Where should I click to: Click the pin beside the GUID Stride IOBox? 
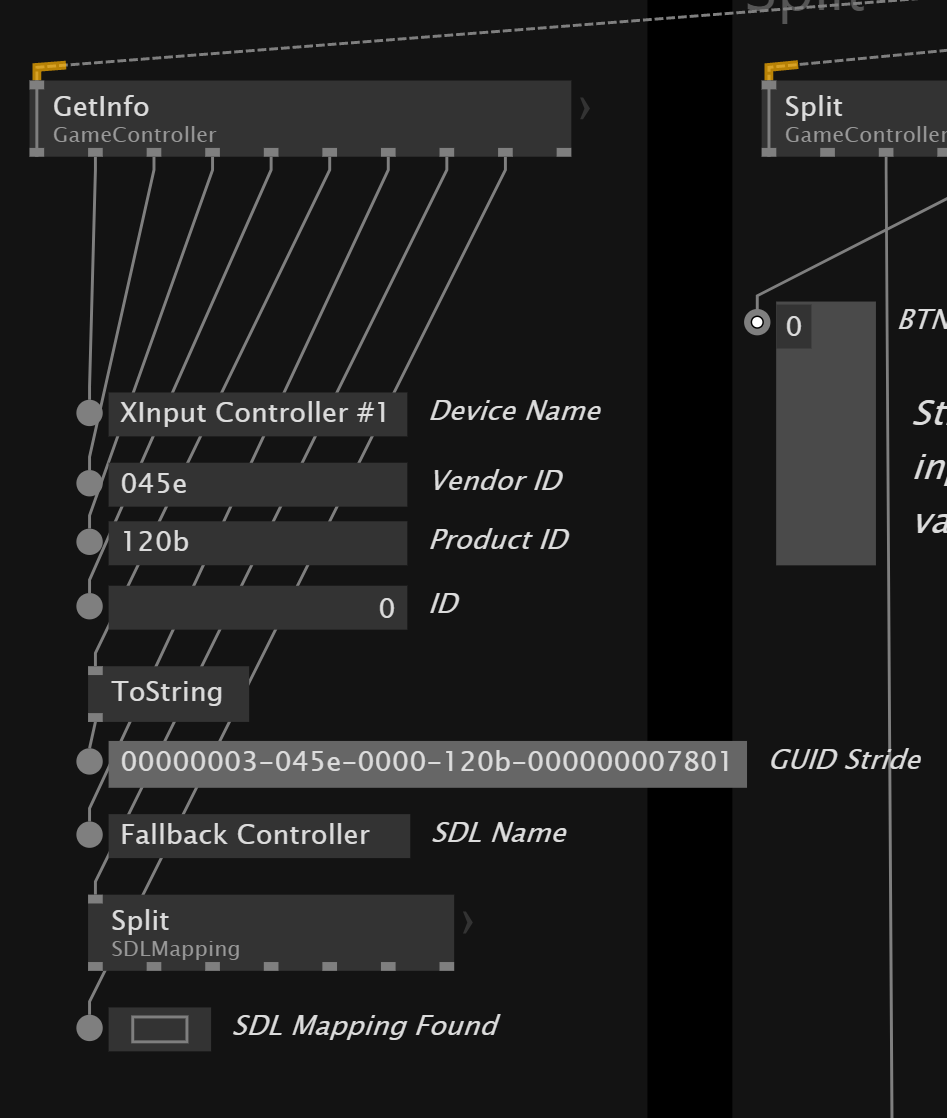89,761
